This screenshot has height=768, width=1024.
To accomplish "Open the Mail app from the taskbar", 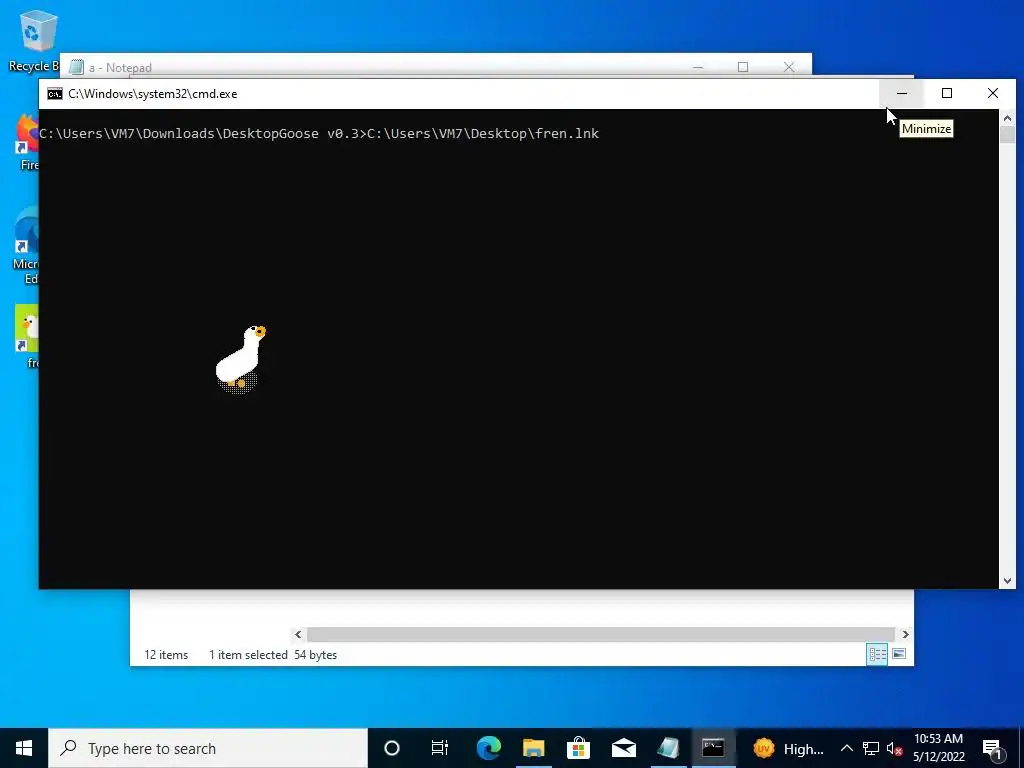I will click(624, 748).
